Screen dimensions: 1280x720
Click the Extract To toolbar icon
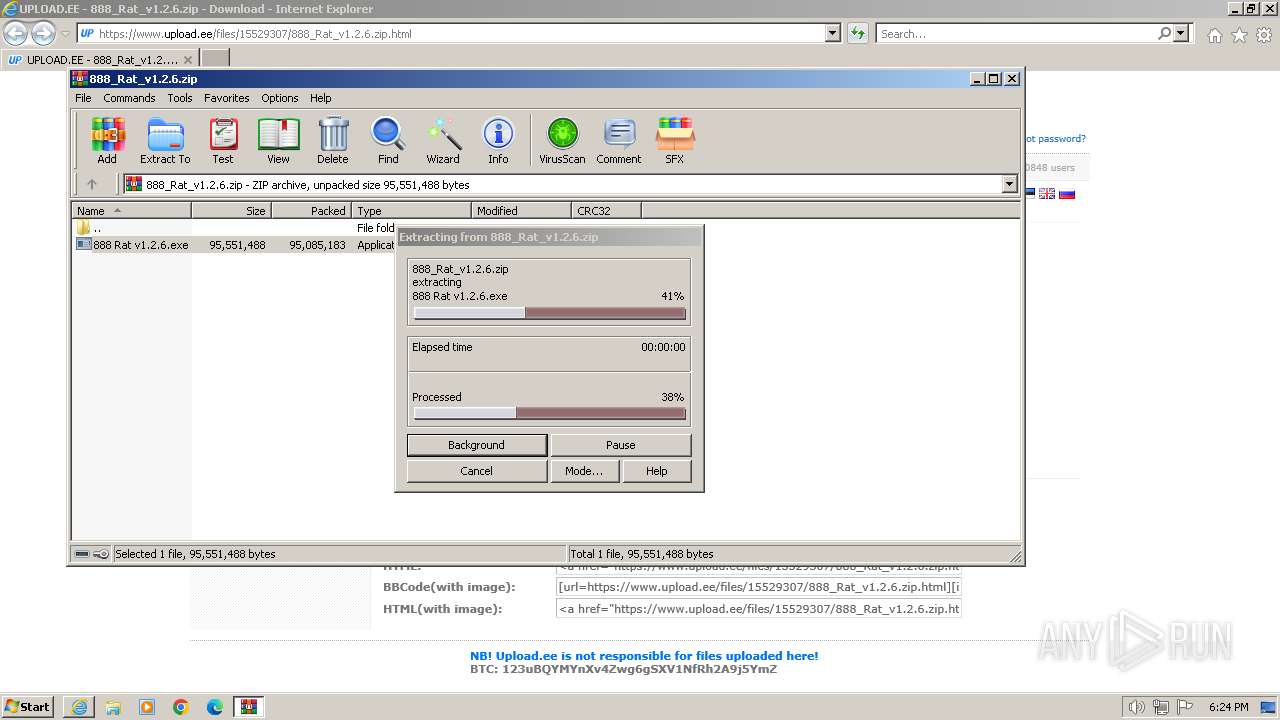(x=165, y=140)
